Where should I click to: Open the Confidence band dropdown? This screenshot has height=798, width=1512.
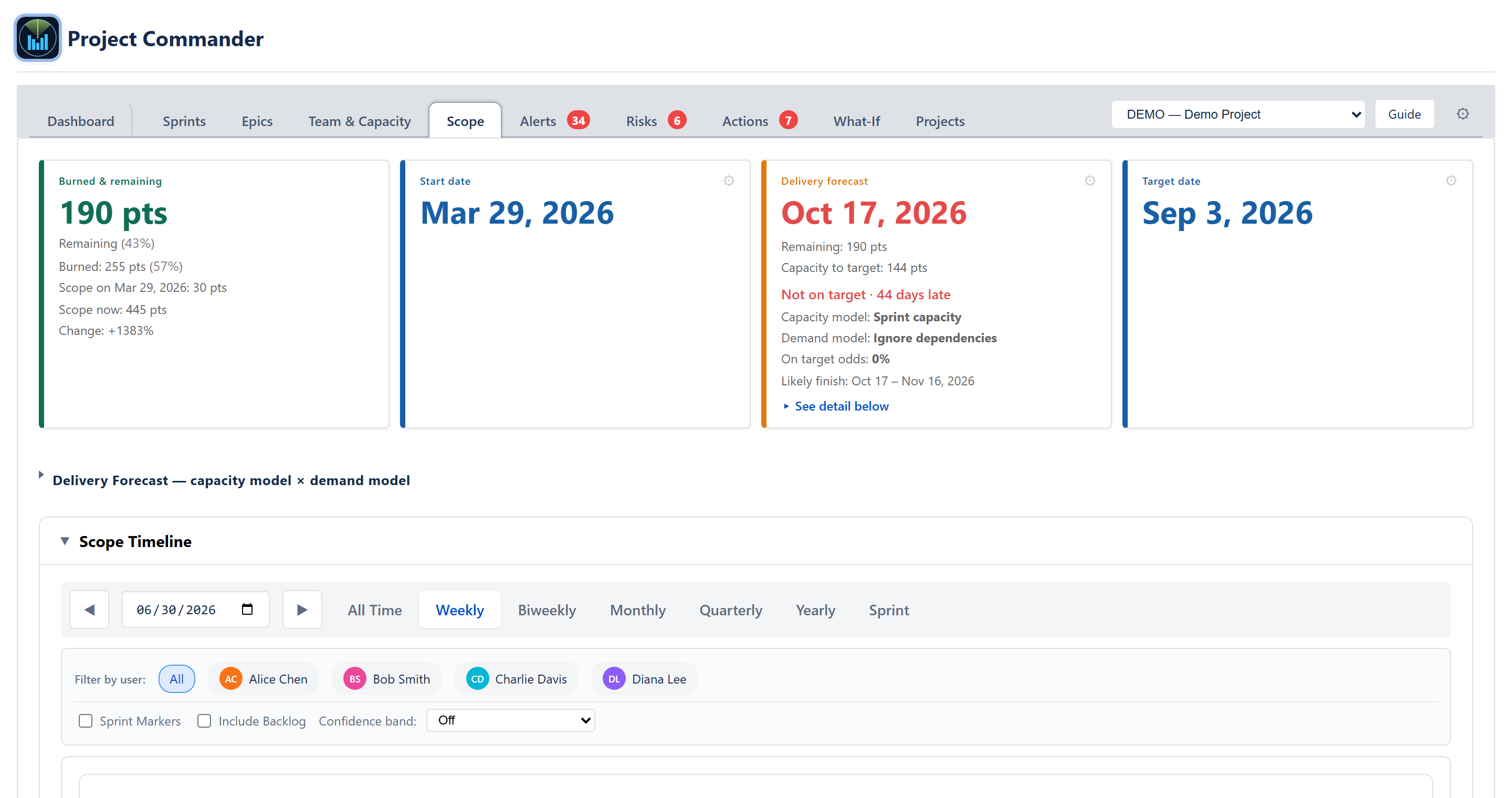[511, 720]
